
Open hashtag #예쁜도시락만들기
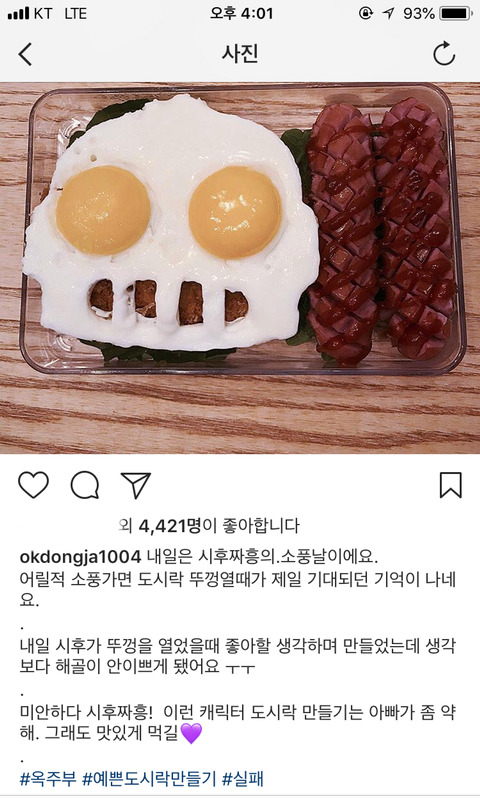149,778
